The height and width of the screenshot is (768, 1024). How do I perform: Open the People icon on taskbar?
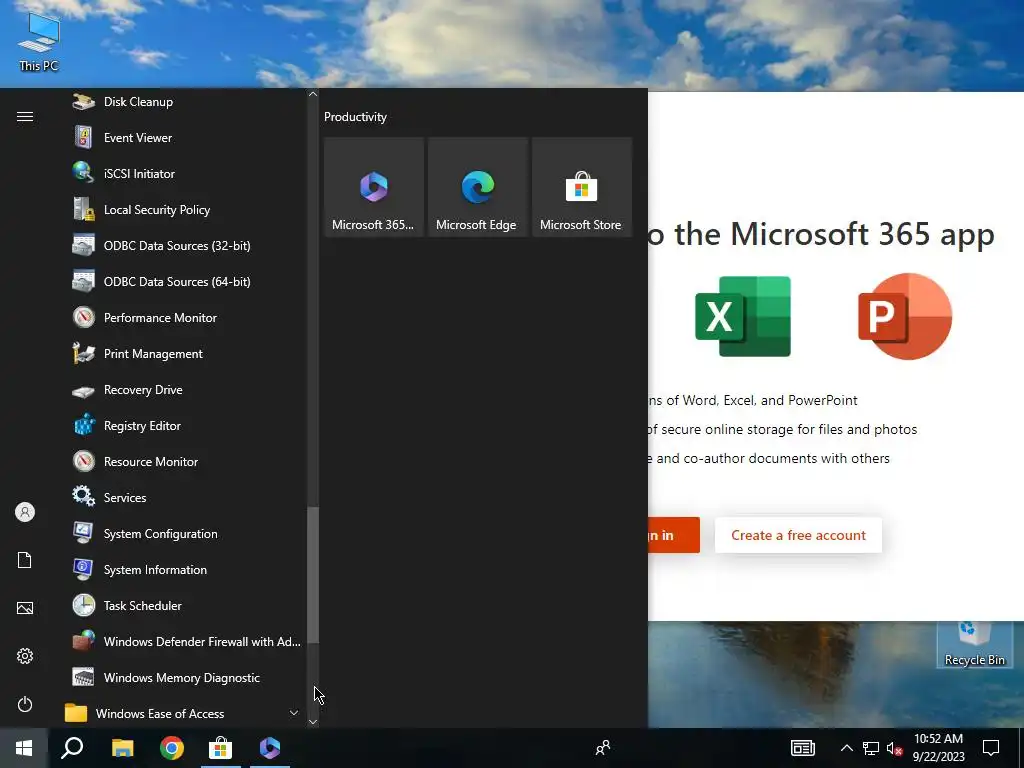point(603,748)
